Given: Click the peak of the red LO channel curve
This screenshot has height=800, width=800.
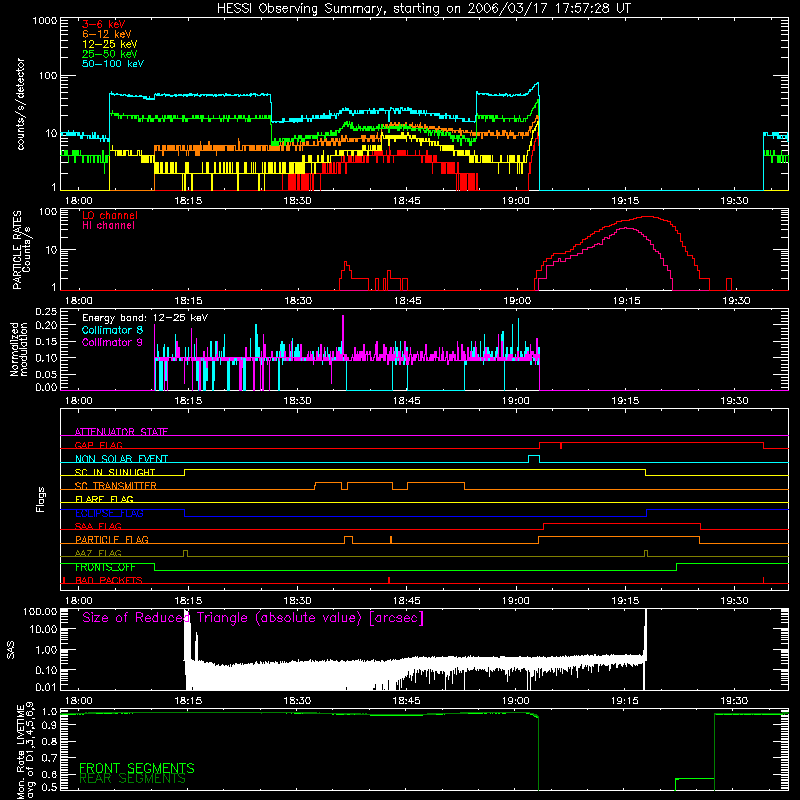Looking at the screenshot, I should (647, 216).
